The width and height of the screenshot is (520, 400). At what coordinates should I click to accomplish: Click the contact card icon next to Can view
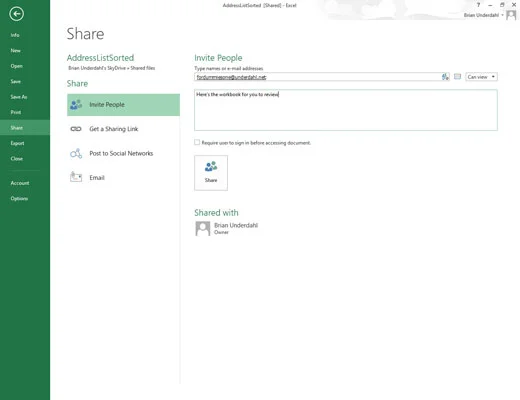(x=458, y=77)
